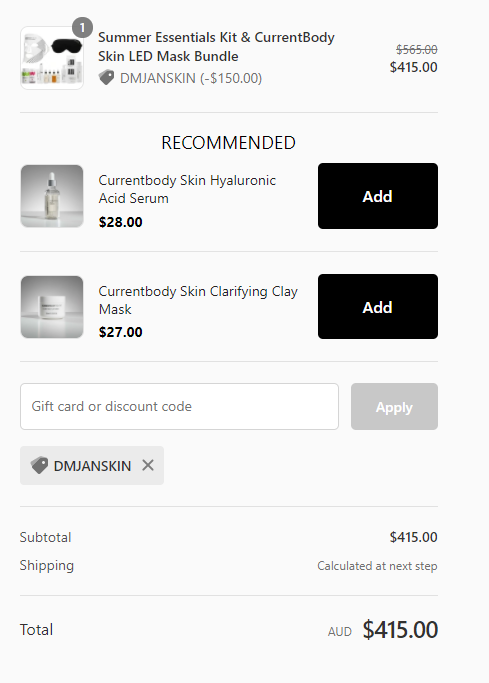
Task: Remove the DMJANSKIN discount code
Action: click(x=148, y=465)
